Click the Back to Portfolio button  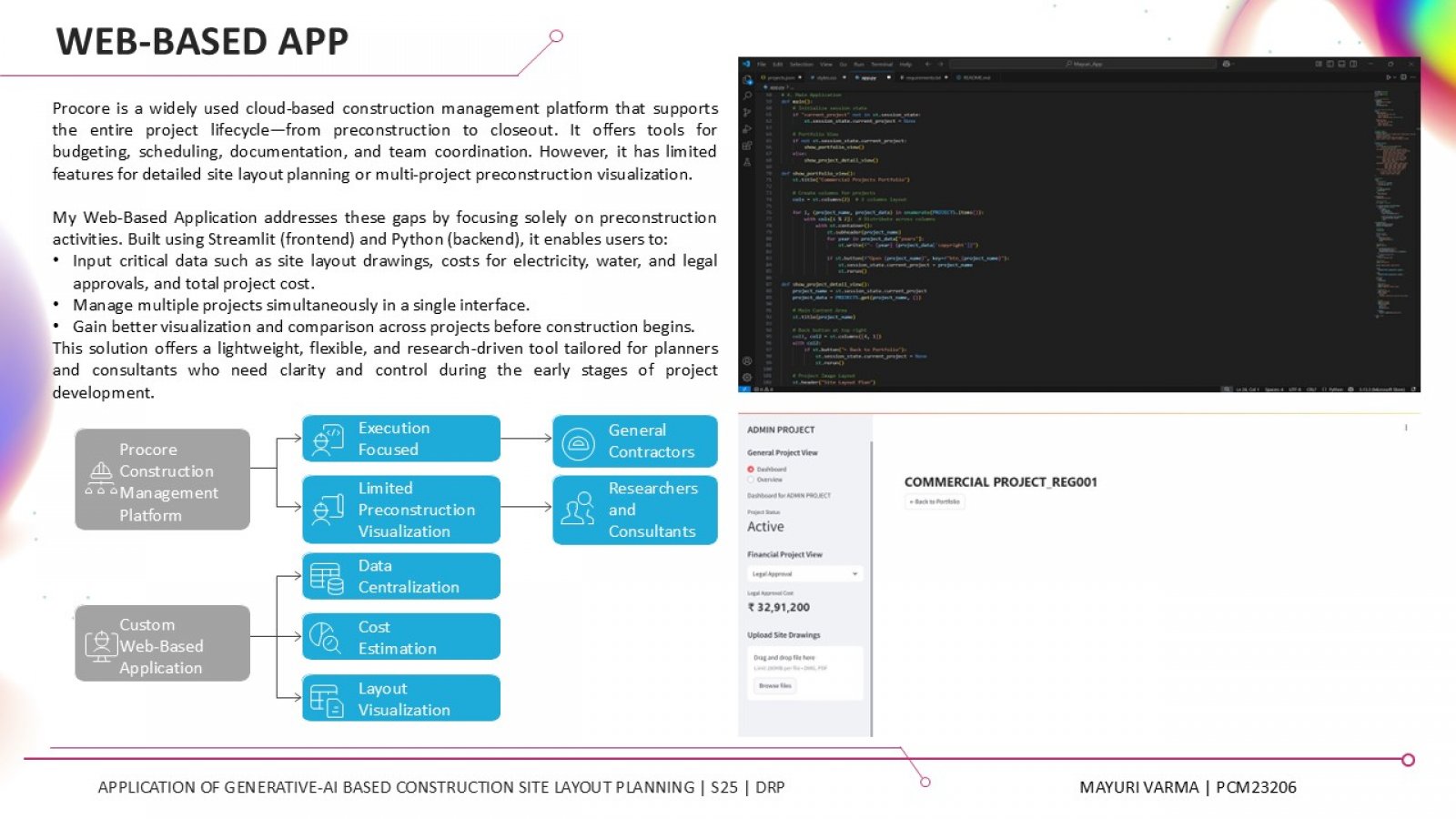click(935, 502)
